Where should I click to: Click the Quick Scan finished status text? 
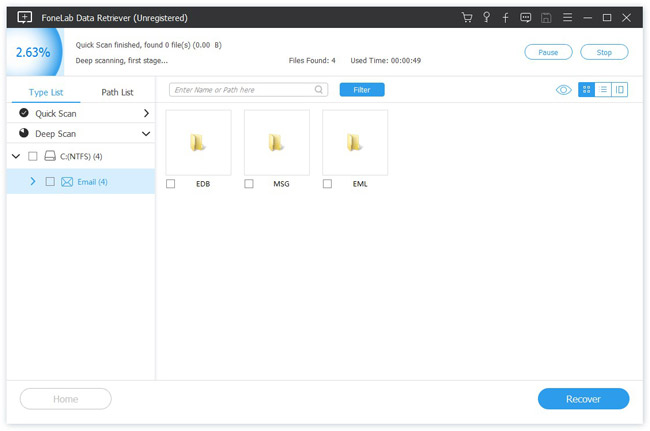(148, 45)
